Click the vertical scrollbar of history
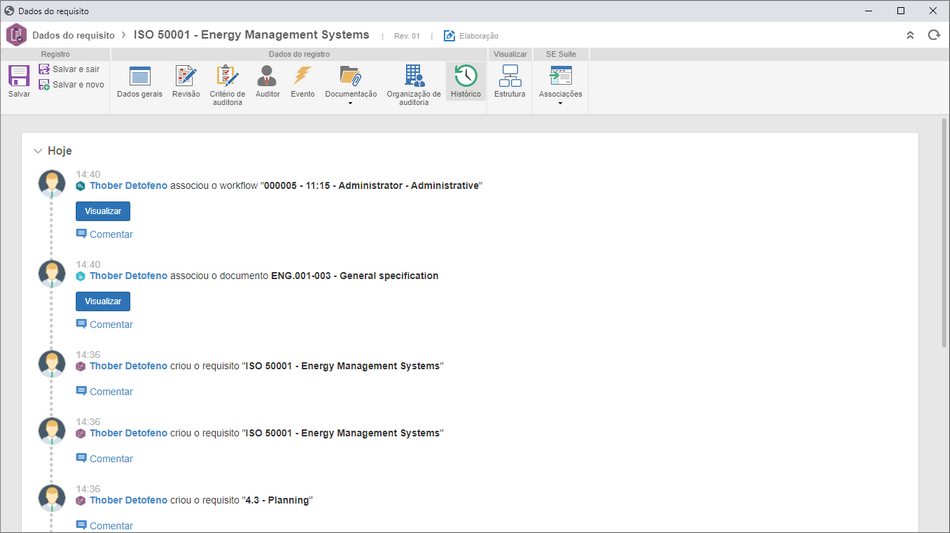This screenshot has width=950, height=533. 944,233
